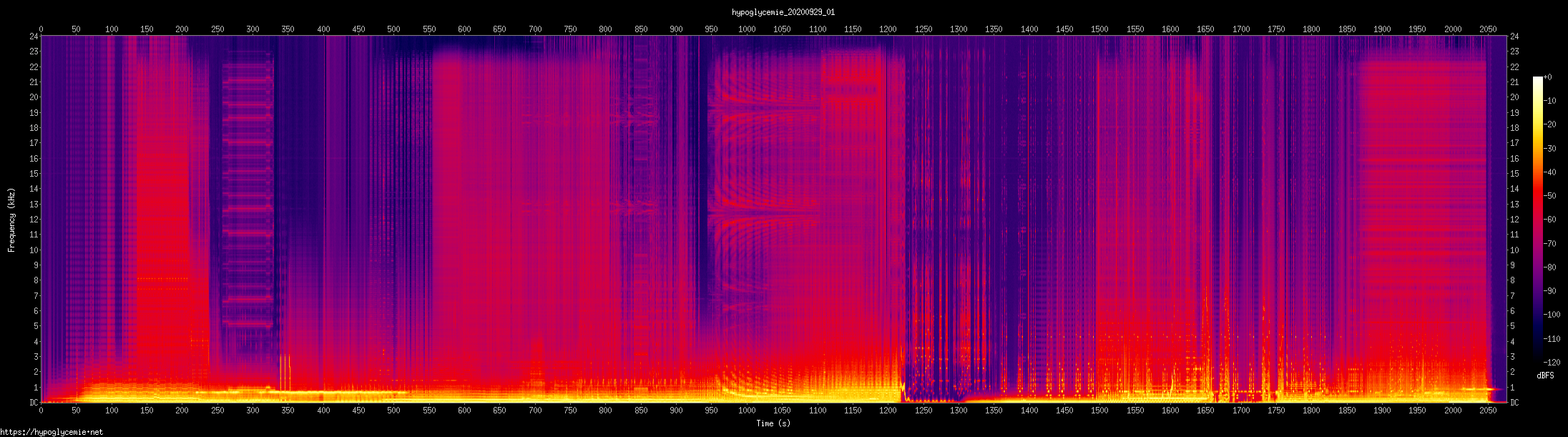Click the 24 label on the right frequency axis
1568x437 pixels.
(1514, 36)
